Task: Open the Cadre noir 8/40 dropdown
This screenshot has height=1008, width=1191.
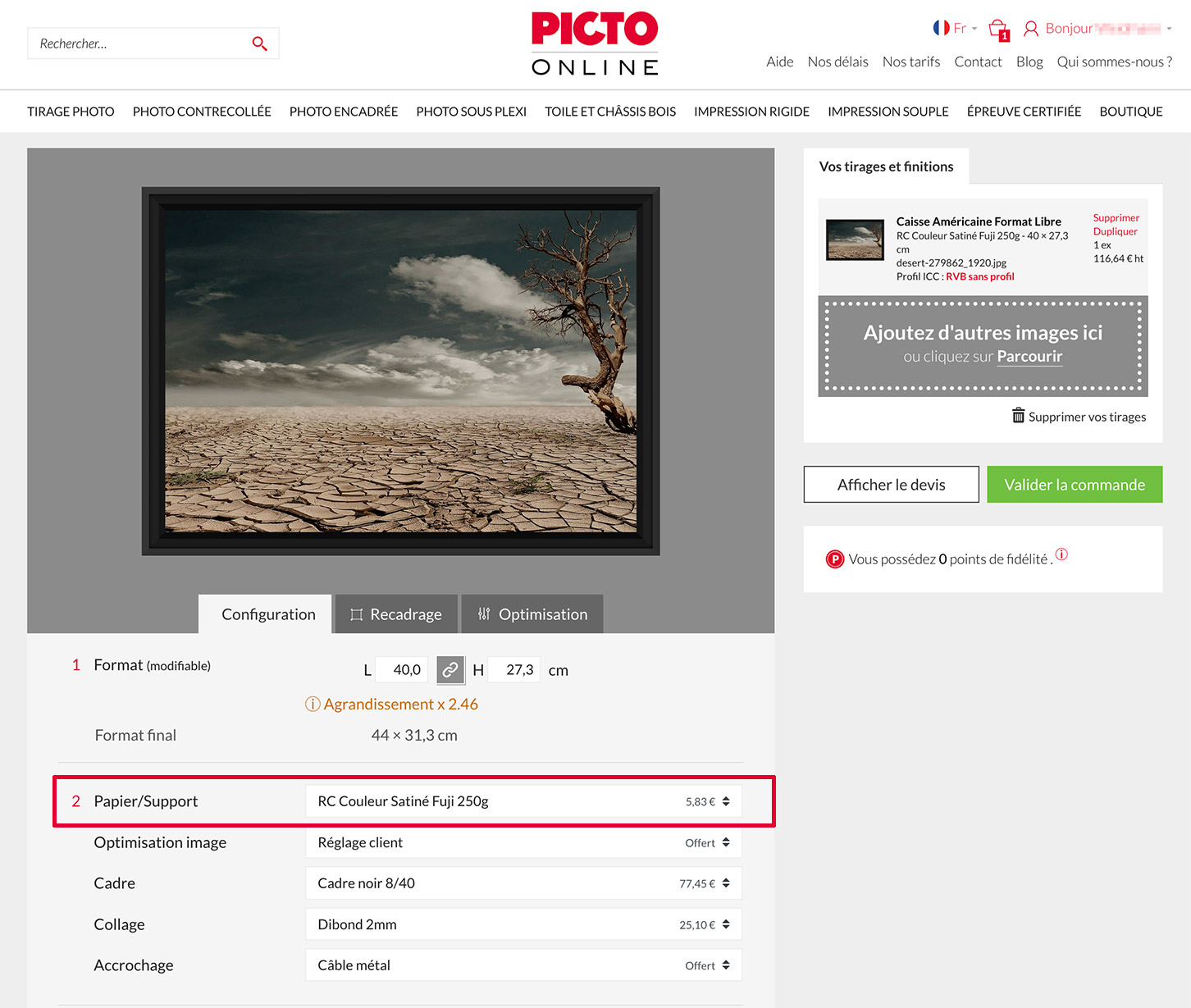Action: point(523,883)
